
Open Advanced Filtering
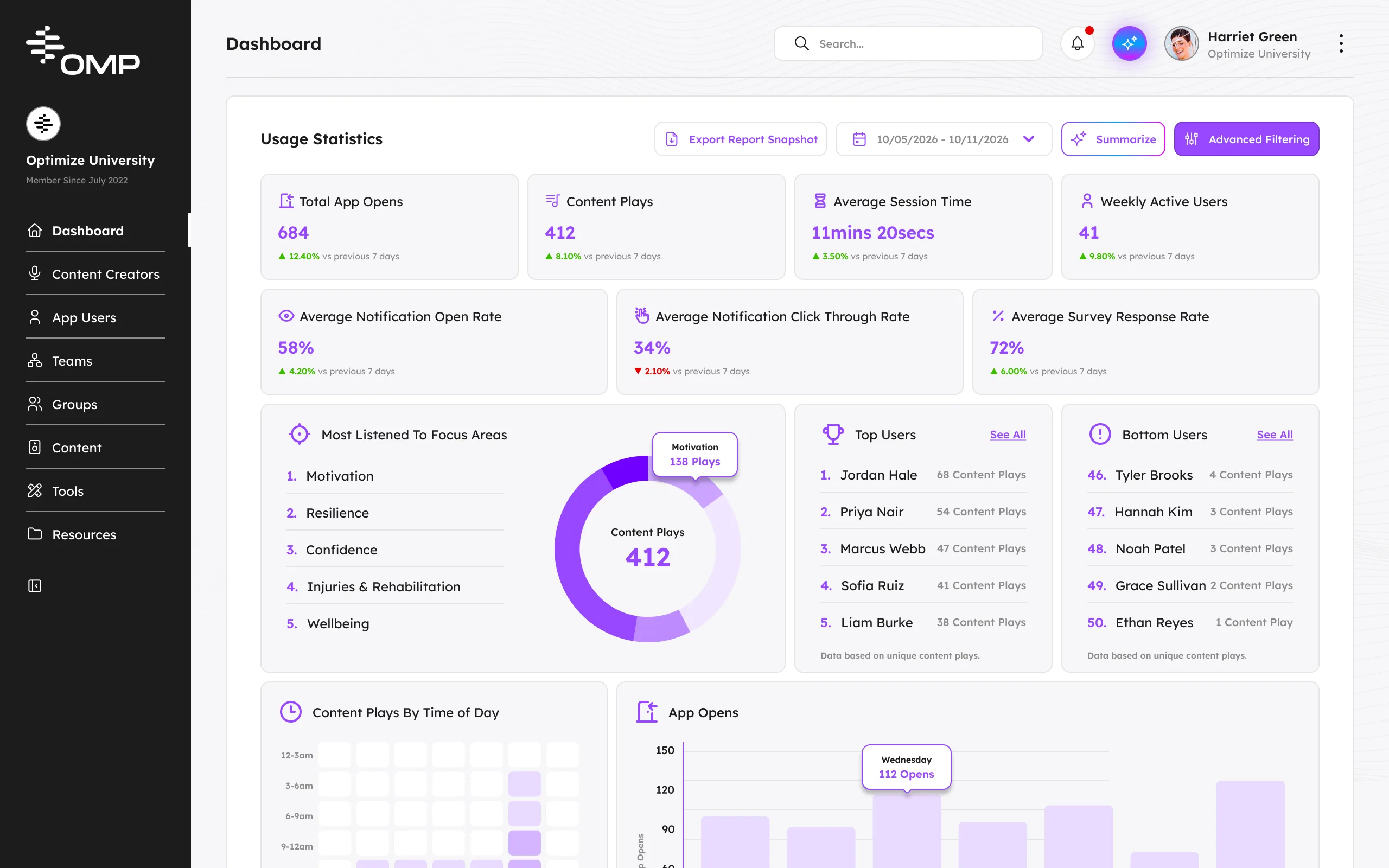click(x=1246, y=139)
